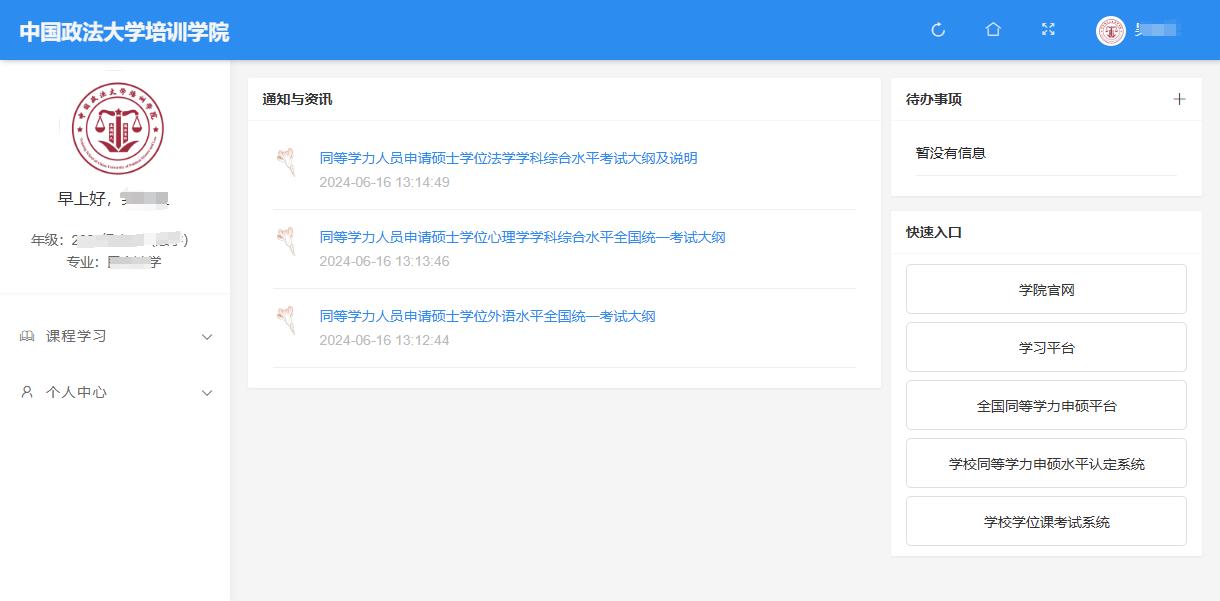Click the timestamp 2024-06-16 13:13:46

[384, 261]
